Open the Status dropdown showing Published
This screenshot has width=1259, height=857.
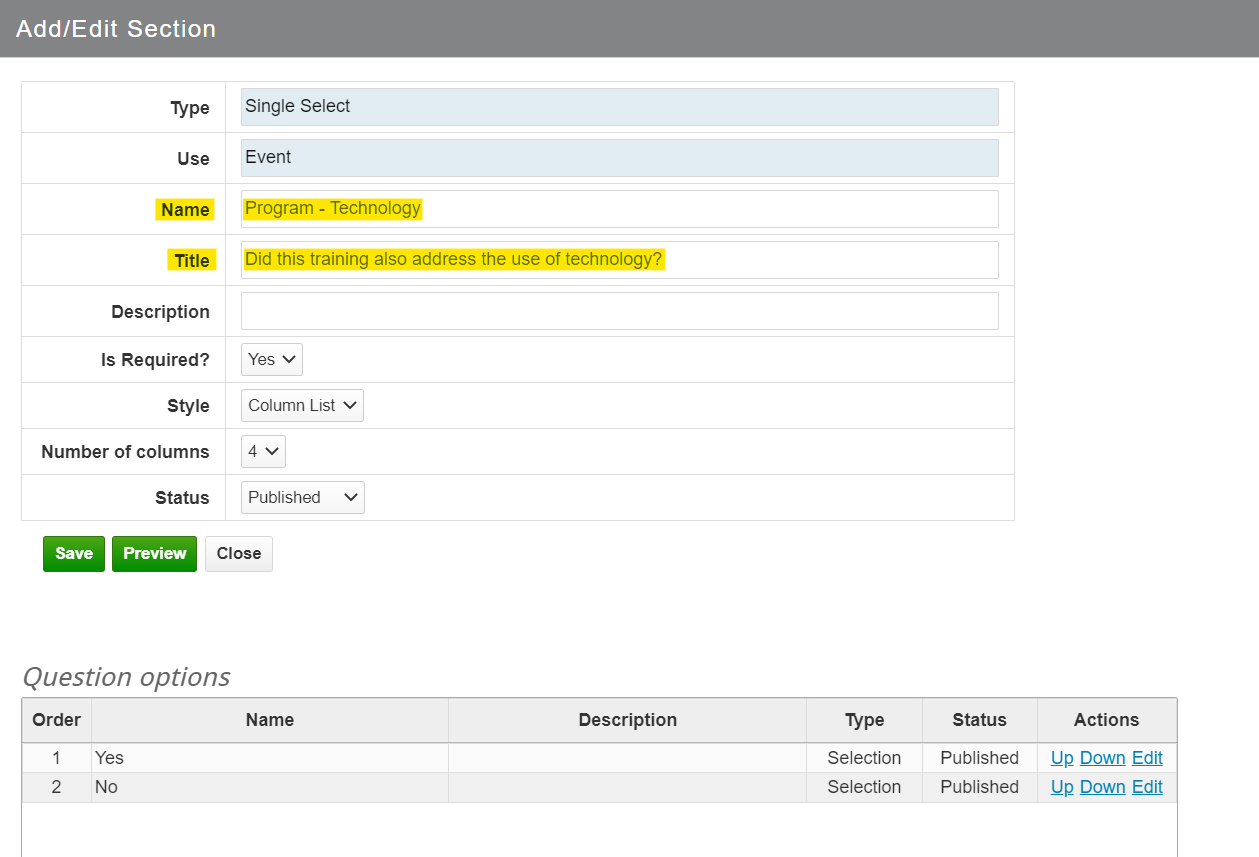point(301,497)
